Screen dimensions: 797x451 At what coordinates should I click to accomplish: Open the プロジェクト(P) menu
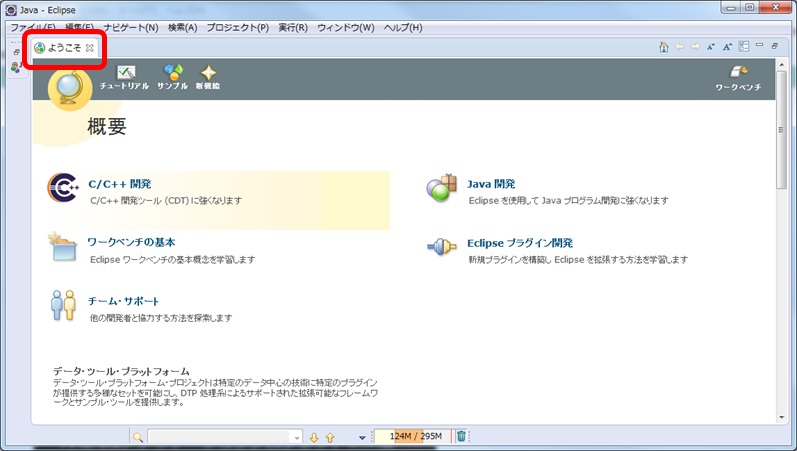coord(237,27)
